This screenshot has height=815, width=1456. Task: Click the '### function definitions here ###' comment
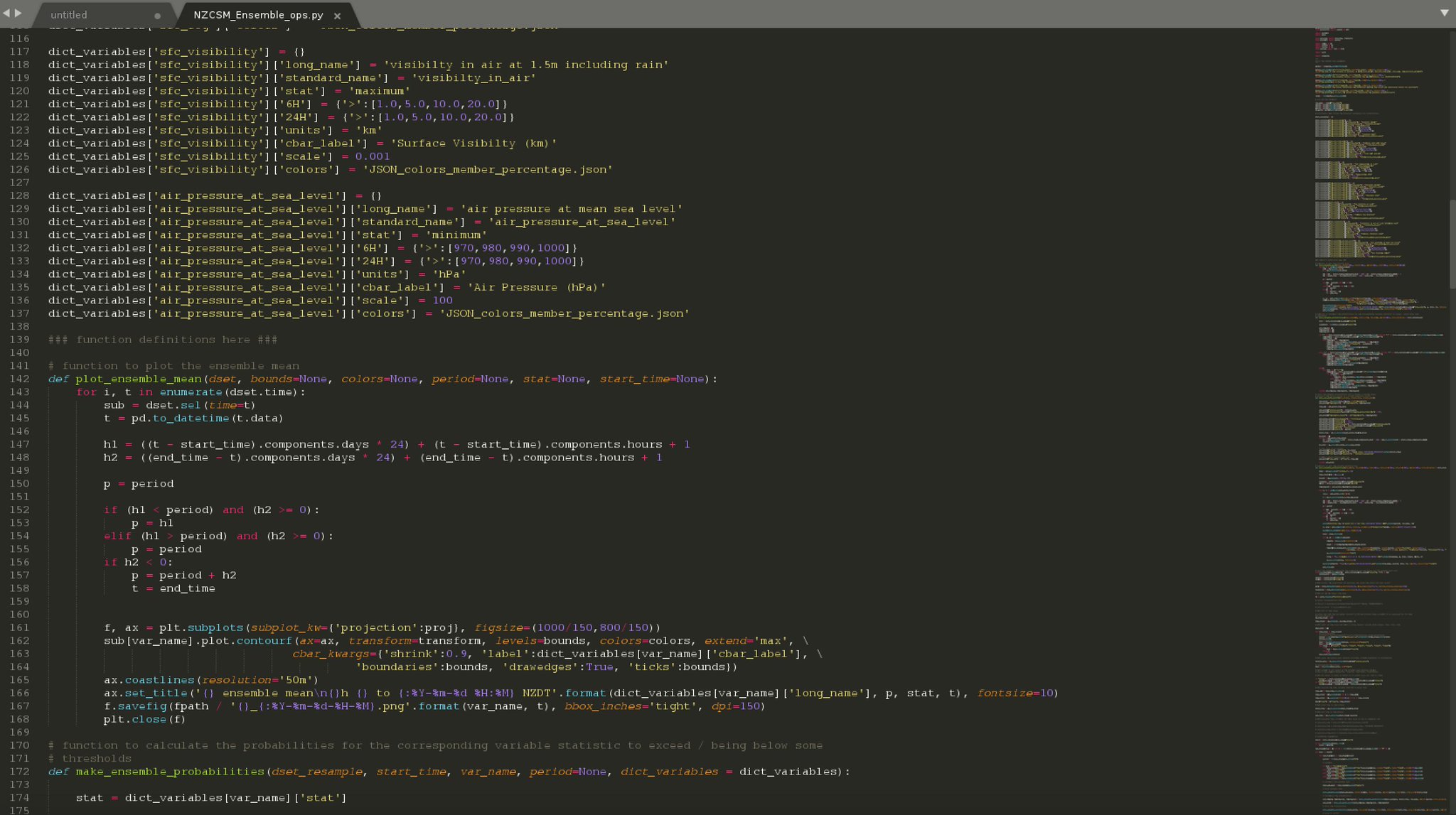pos(163,340)
